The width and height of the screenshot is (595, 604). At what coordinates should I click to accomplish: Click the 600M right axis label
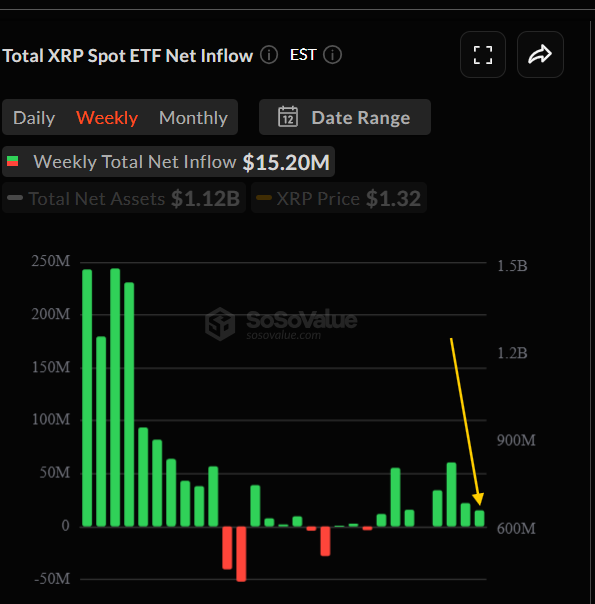pyautogui.click(x=516, y=528)
